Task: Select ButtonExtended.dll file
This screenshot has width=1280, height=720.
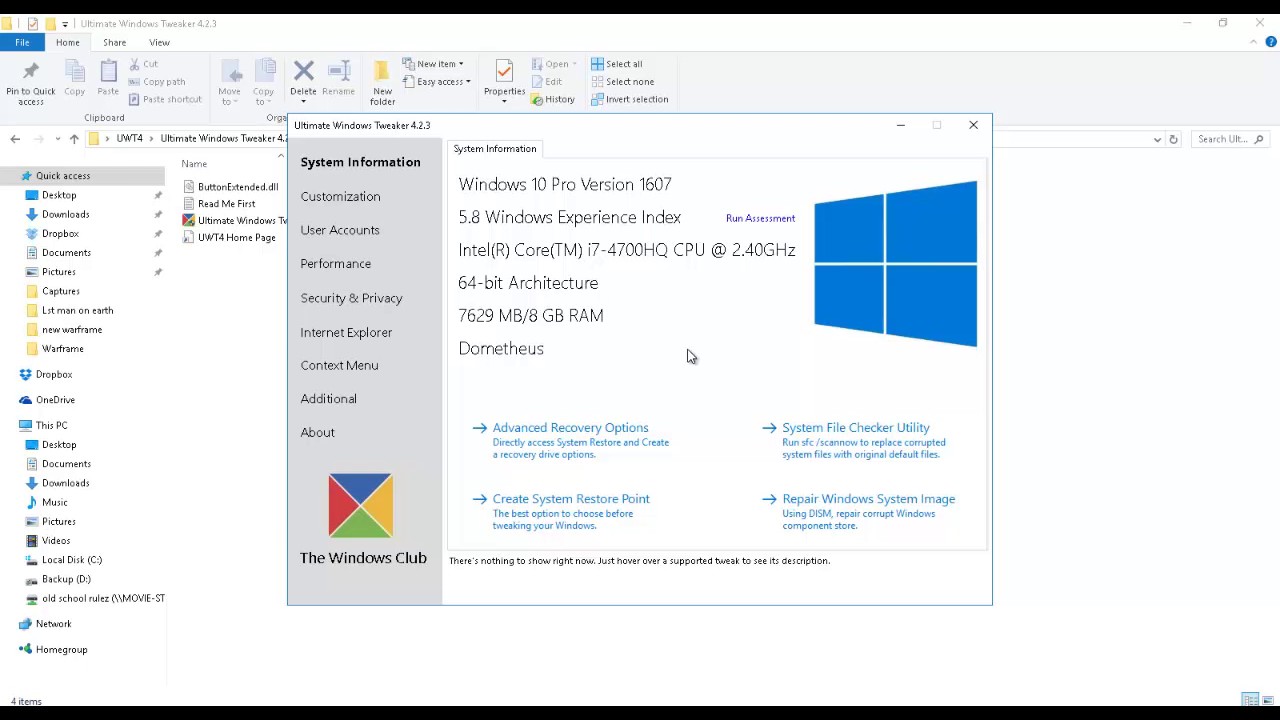Action: (231, 187)
